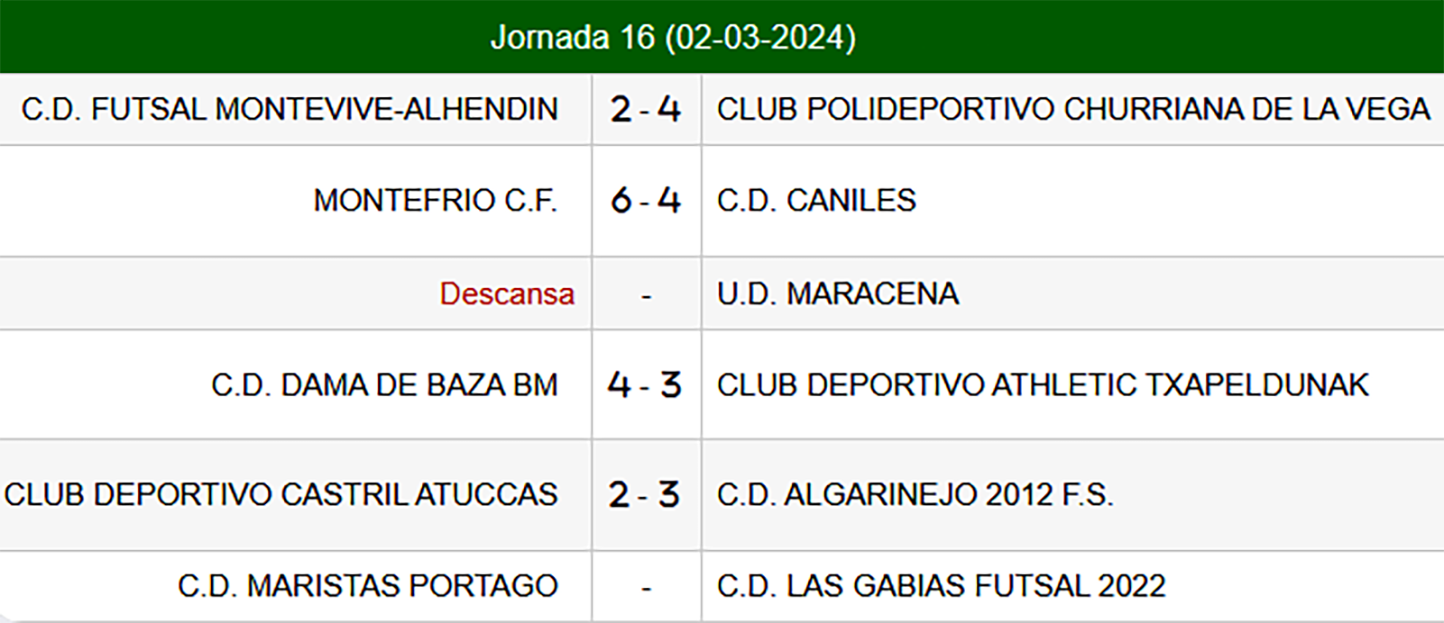Click the 4 - 3 score
Screen dimensions: 1444x623
click(x=646, y=385)
